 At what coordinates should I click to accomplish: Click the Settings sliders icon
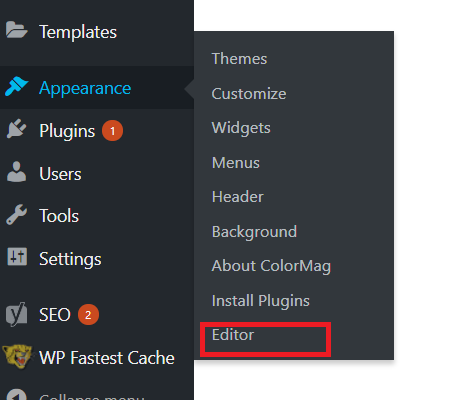tap(17, 257)
